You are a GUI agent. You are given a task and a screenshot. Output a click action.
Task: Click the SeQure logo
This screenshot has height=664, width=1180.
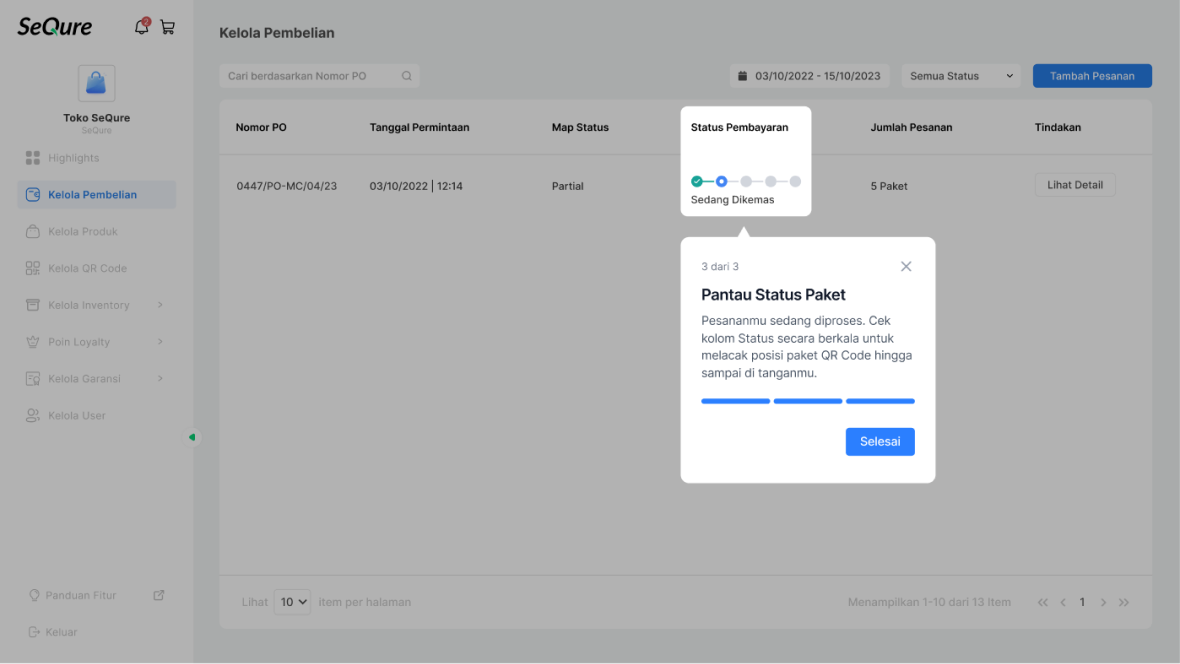tap(55, 27)
